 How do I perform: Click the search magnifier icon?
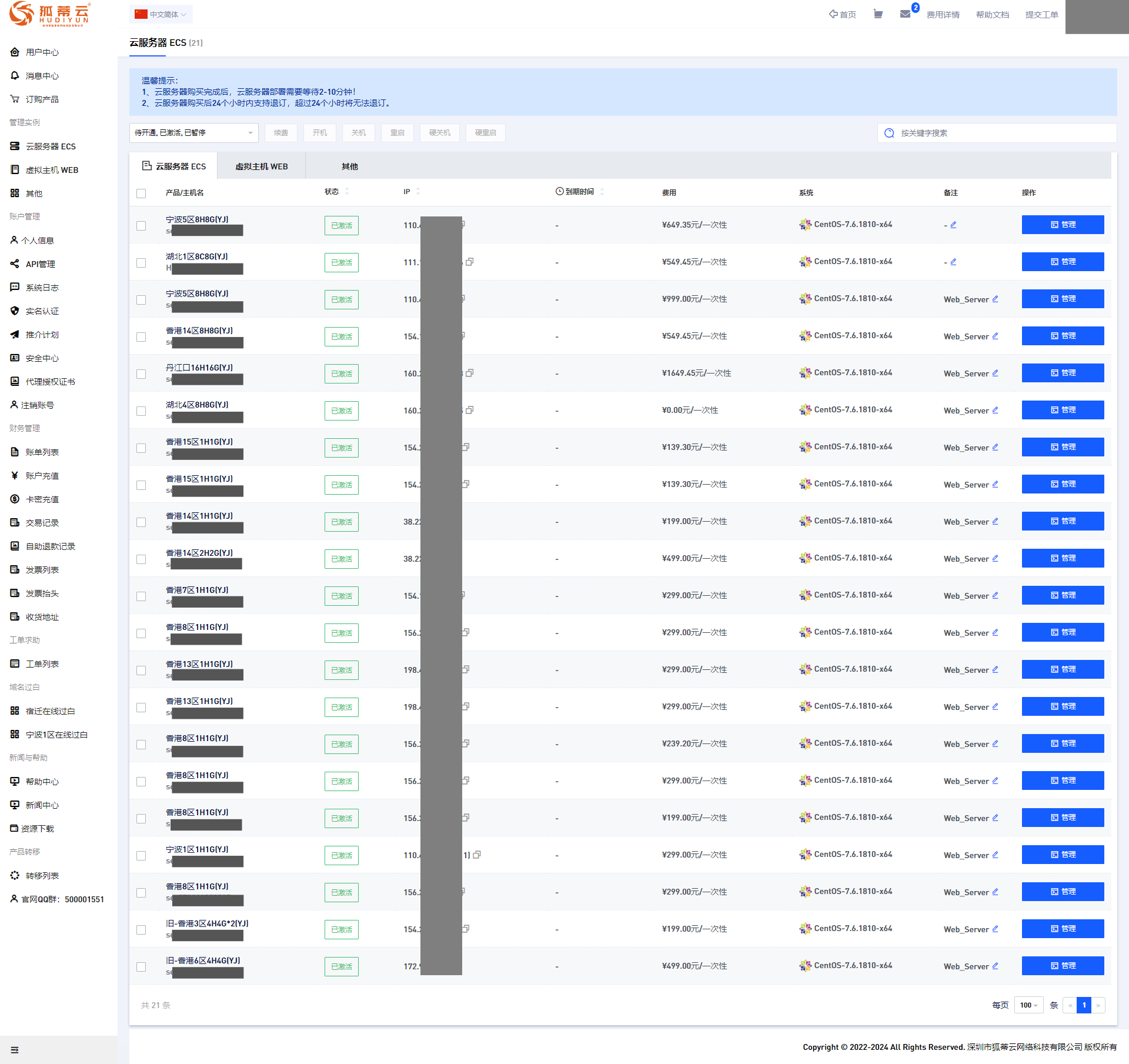(x=889, y=133)
